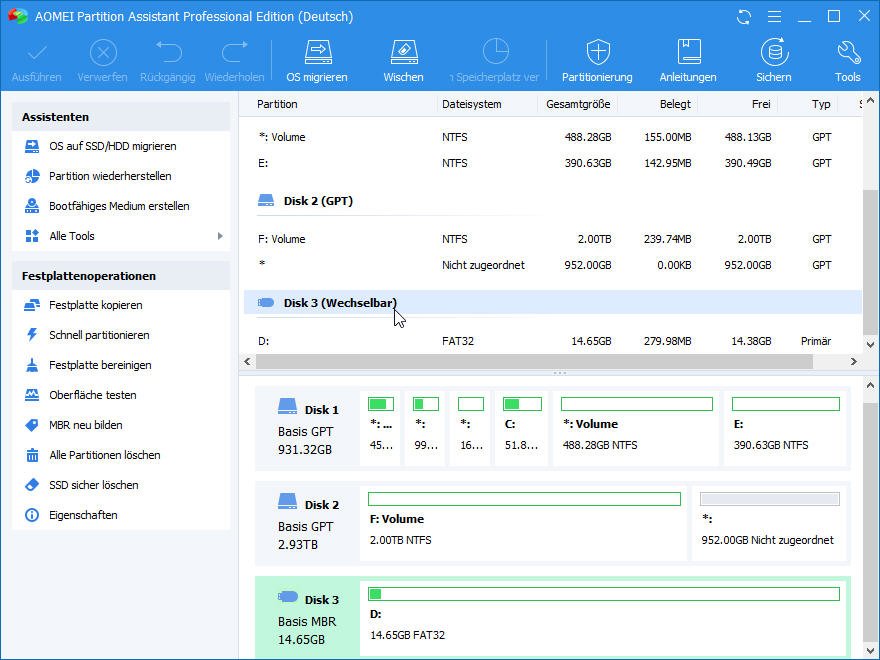
Task: Open the Partitionierung shield icon
Action: point(597,53)
